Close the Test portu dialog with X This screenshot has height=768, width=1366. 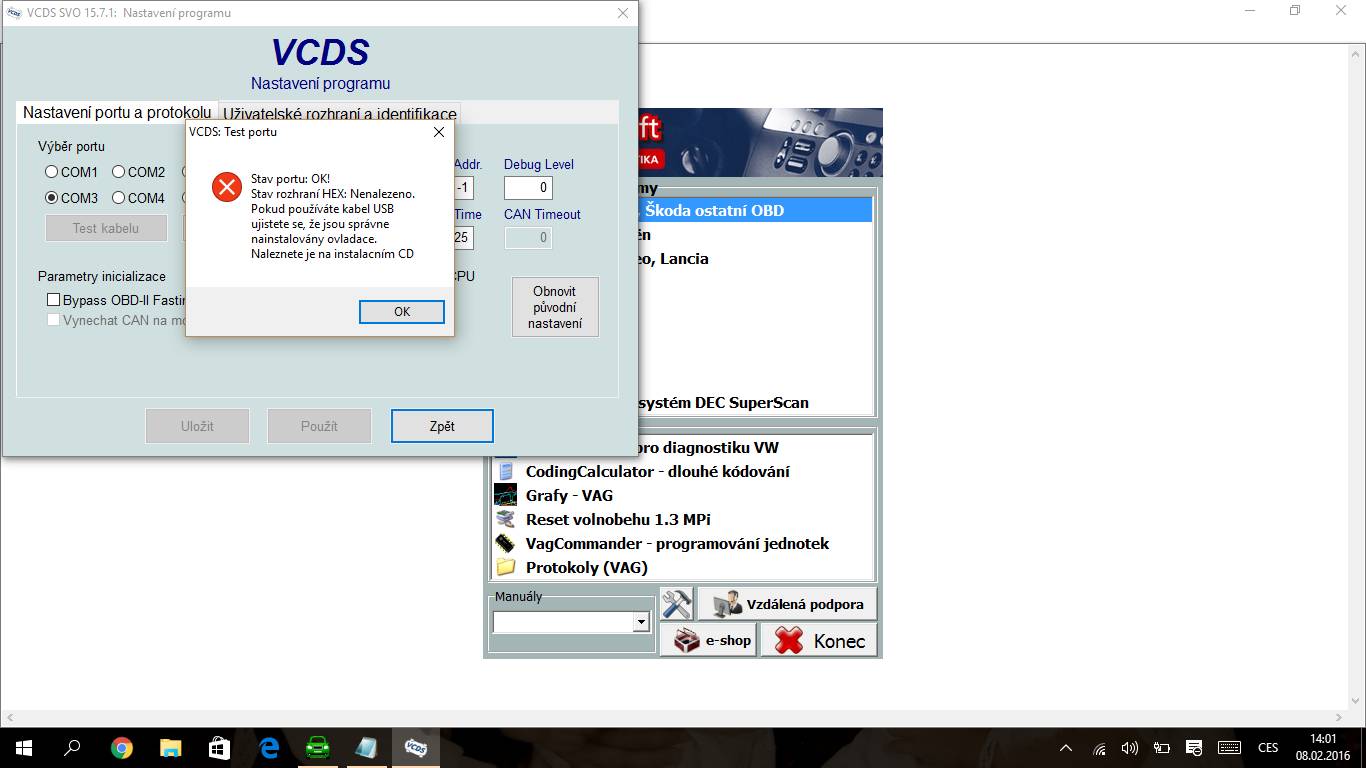click(439, 132)
